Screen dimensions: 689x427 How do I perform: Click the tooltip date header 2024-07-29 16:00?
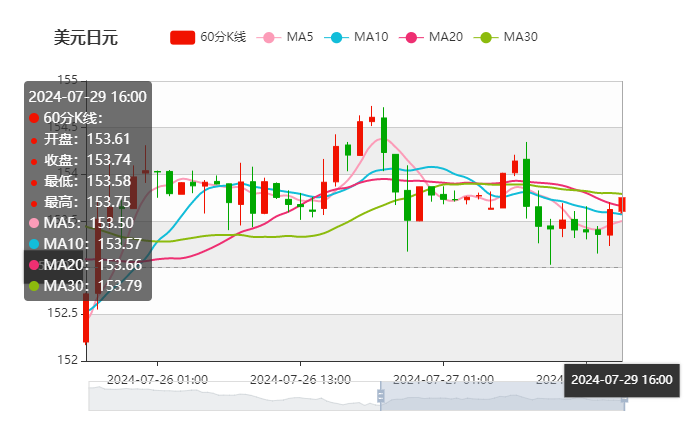pyautogui.click(x=87, y=97)
